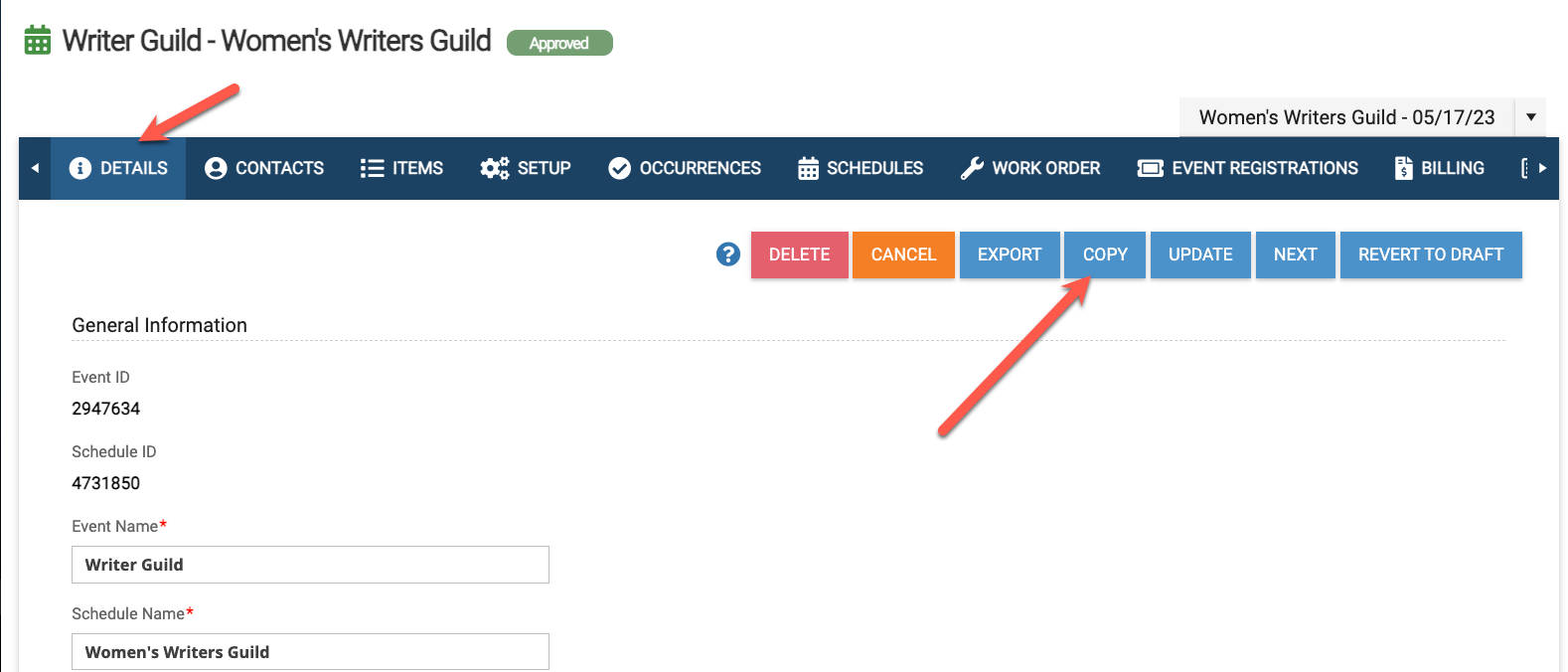Click the red Delete button
The height and width of the screenshot is (672, 1568).
800,254
